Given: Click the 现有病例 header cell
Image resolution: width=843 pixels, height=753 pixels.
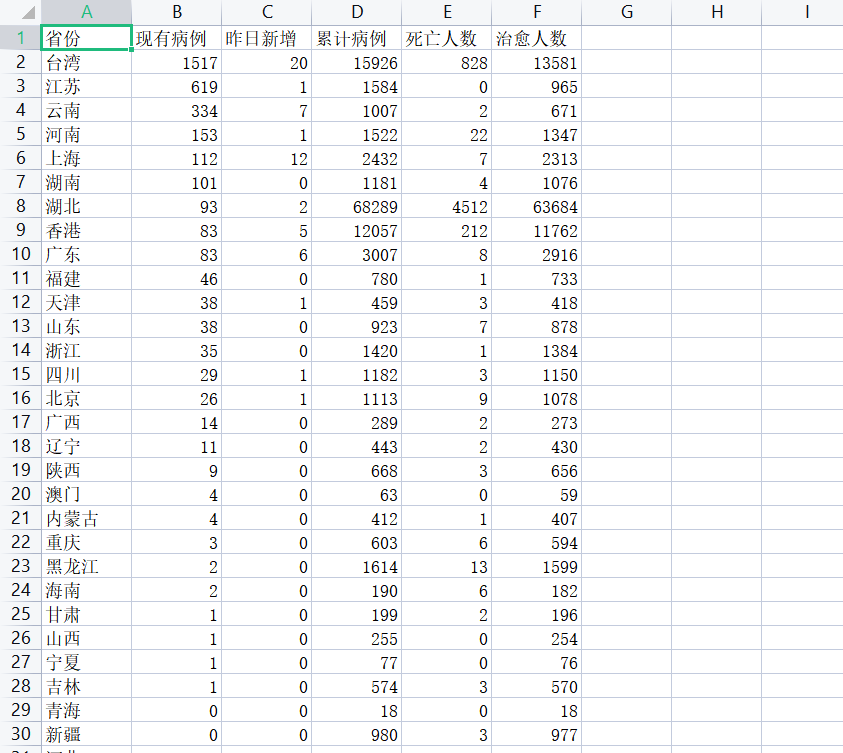Looking at the screenshot, I should 177,38.
